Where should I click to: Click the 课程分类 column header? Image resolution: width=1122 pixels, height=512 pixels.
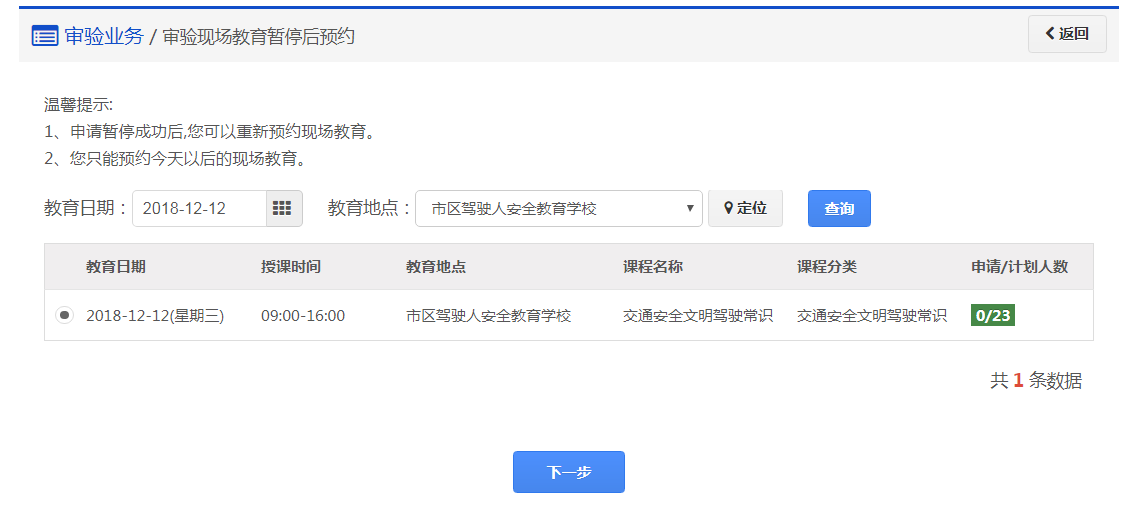[x=827, y=267]
